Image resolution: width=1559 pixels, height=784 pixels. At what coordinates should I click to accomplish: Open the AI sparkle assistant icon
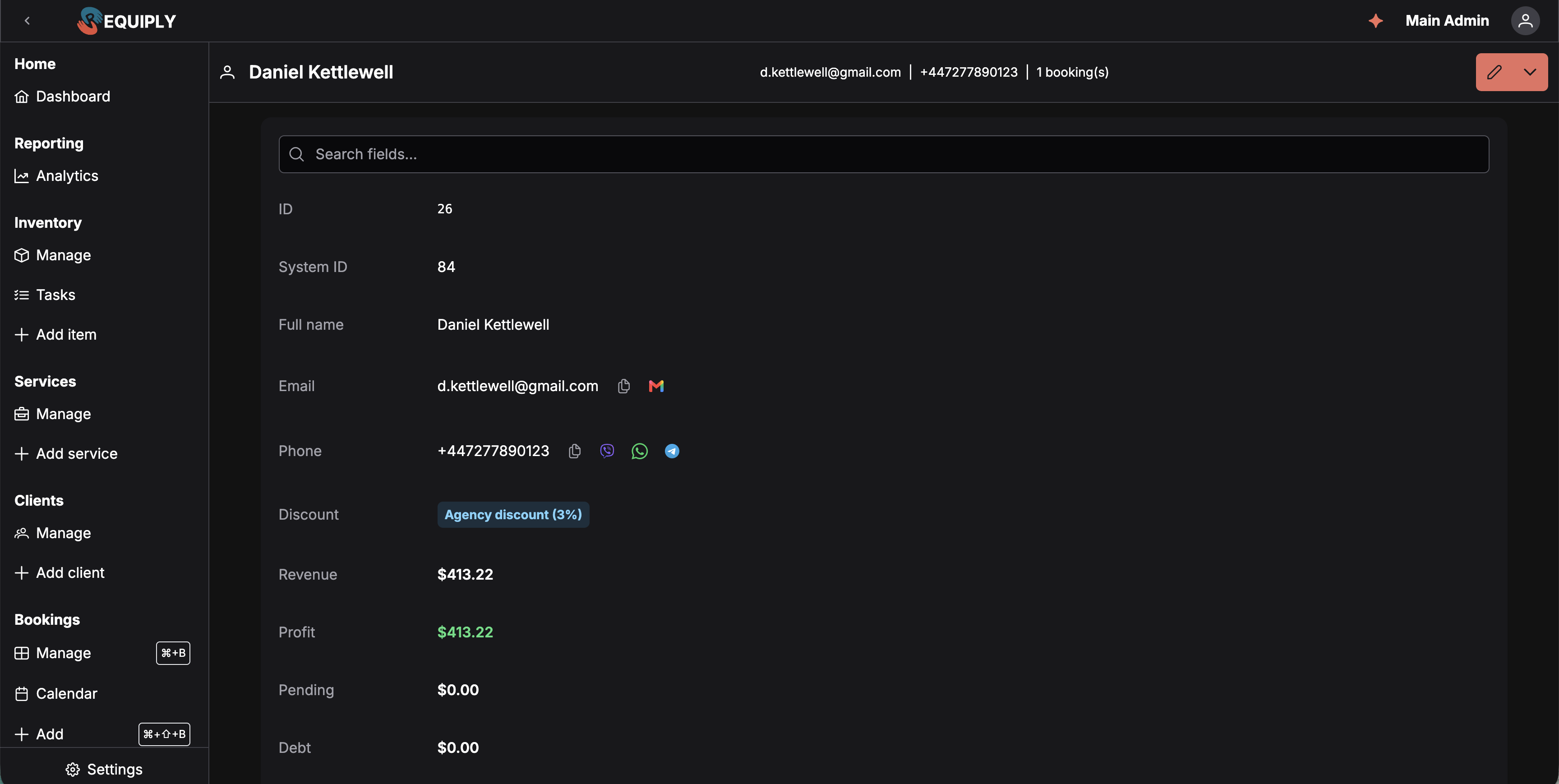1375,21
